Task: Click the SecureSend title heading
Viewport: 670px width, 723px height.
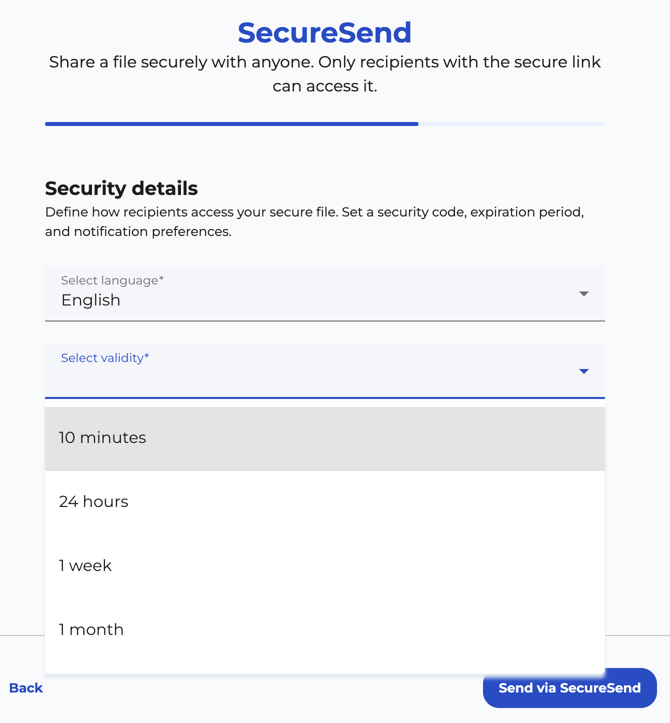Action: (x=325, y=32)
